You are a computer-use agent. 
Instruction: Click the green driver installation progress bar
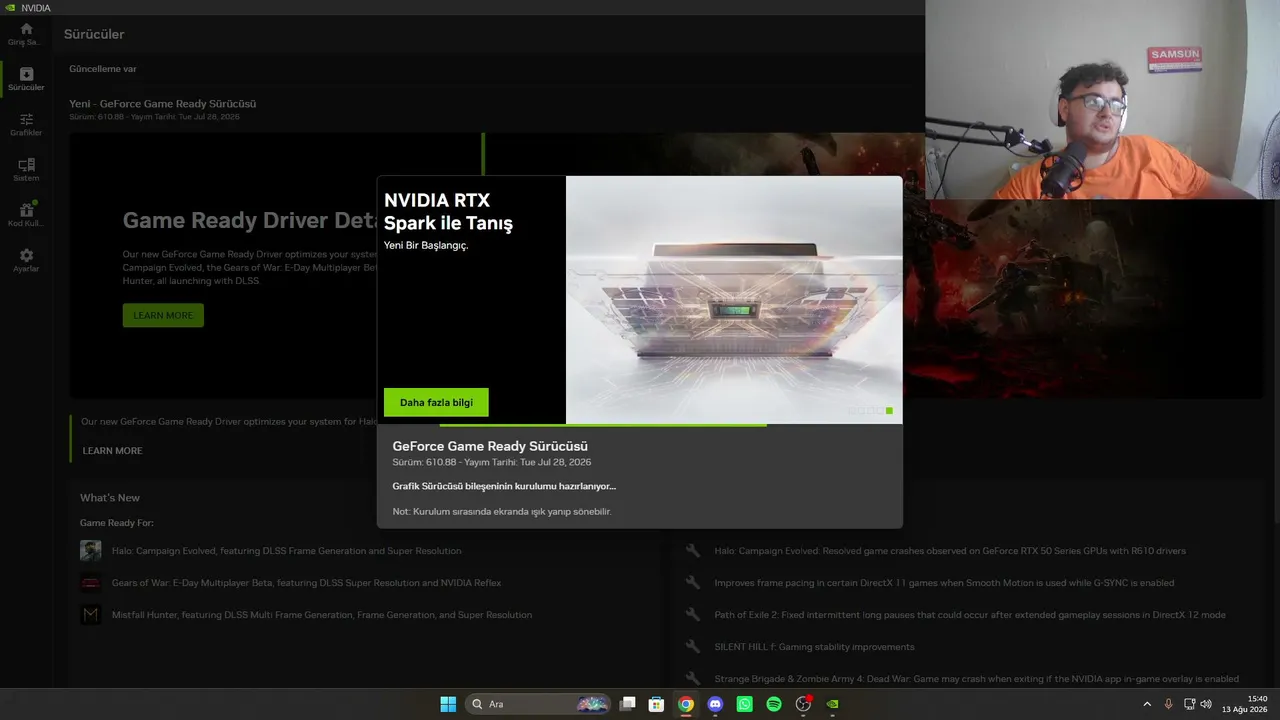(x=603, y=425)
